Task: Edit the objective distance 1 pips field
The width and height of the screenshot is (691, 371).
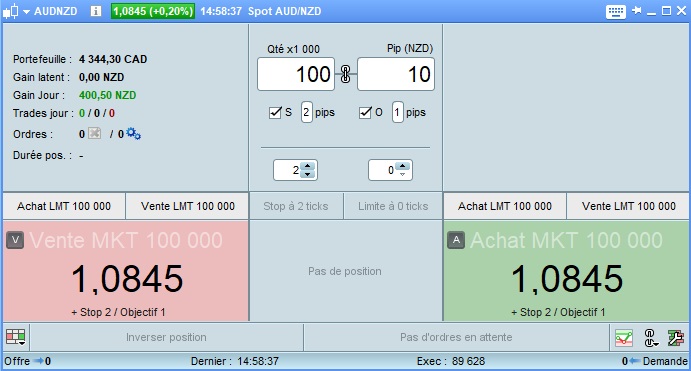Action: pyautogui.click(x=398, y=112)
